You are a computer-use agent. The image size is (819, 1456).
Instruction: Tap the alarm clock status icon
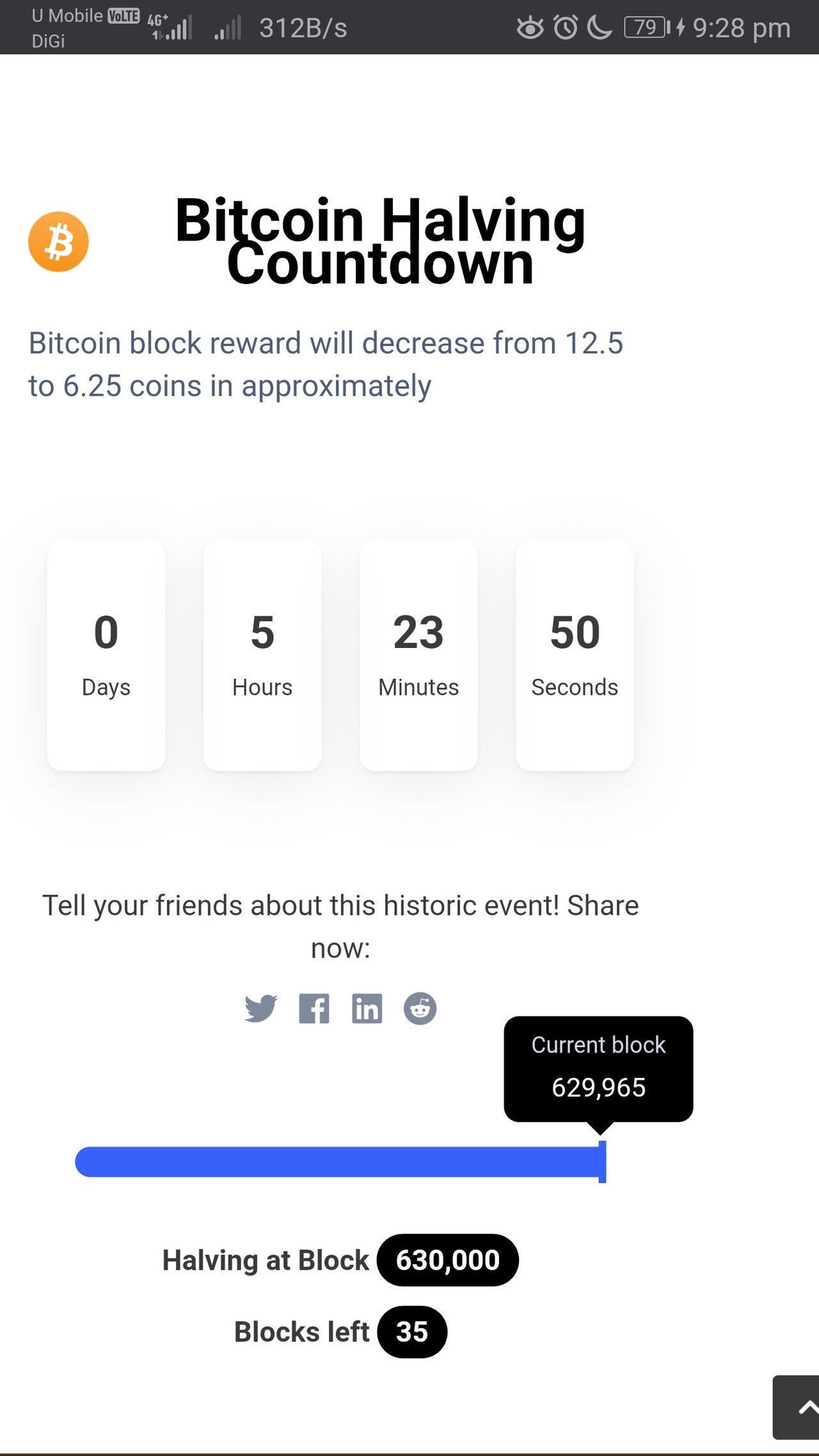(566, 28)
